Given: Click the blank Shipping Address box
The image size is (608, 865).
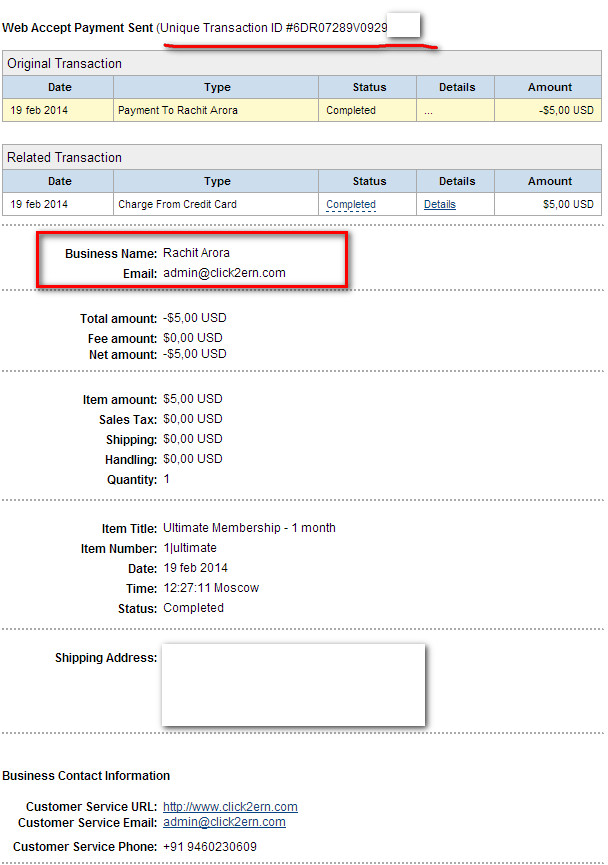Looking at the screenshot, I should point(293,685).
